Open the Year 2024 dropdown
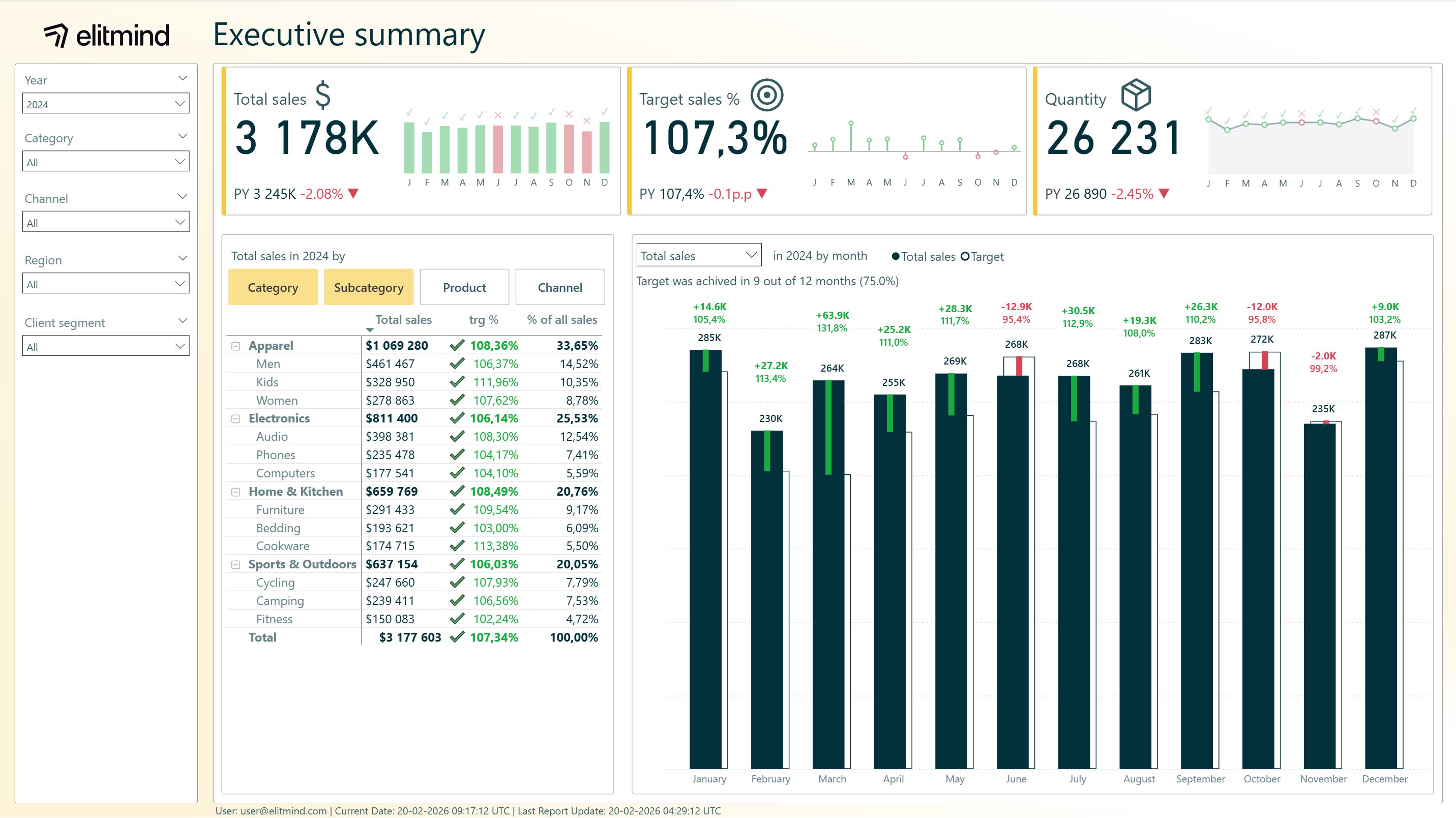 [106, 104]
